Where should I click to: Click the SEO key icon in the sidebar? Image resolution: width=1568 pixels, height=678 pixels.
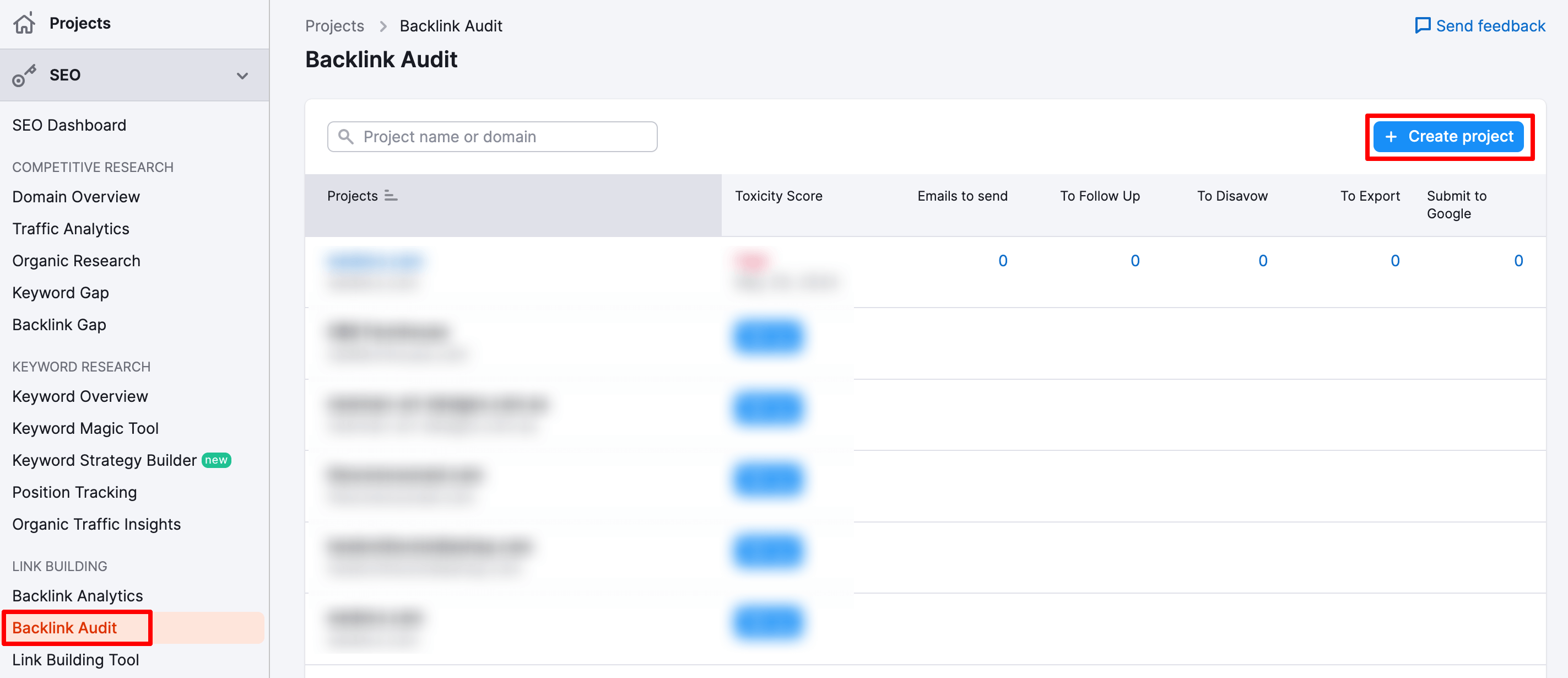24,74
